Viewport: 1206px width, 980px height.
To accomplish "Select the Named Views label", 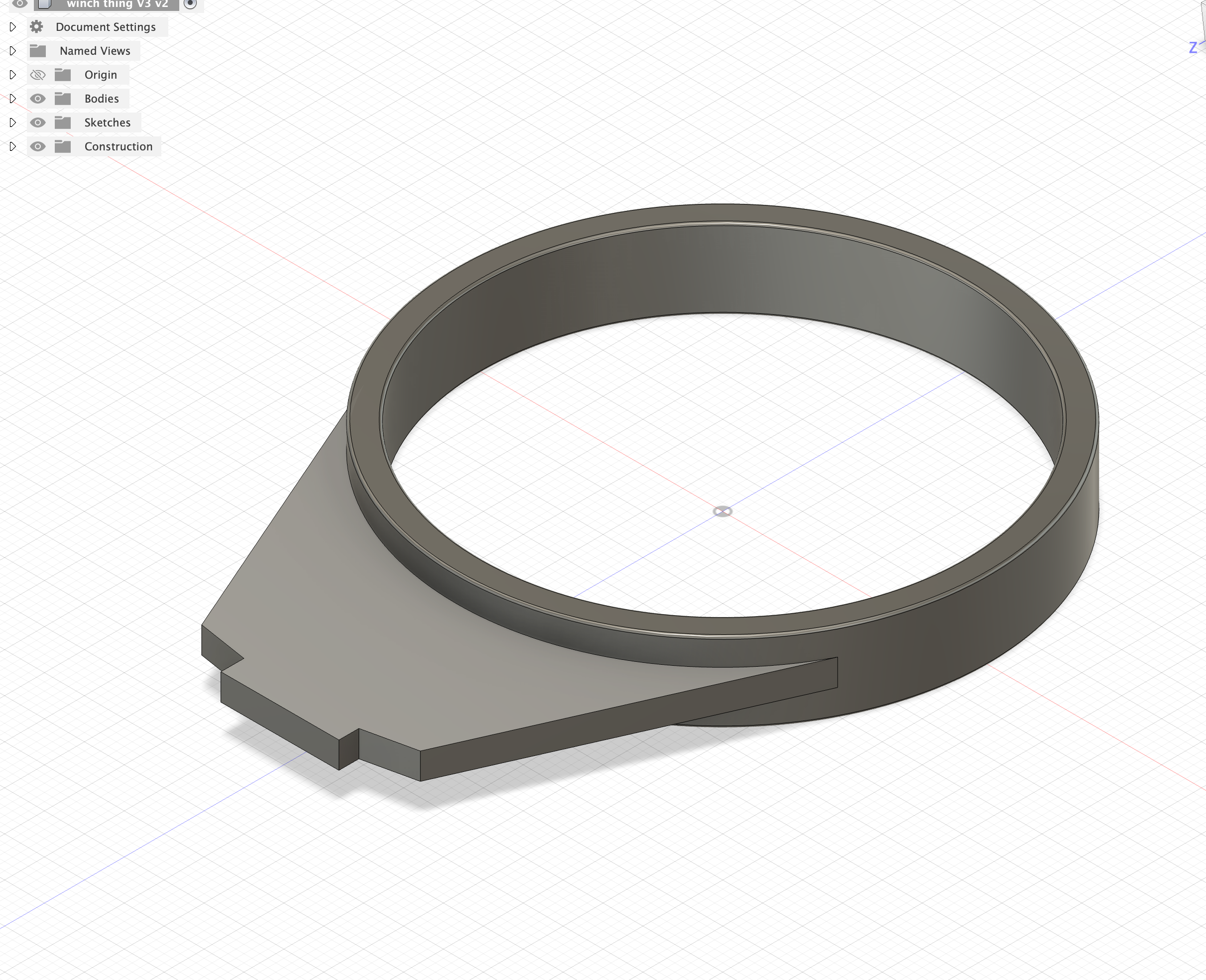I will click(95, 51).
